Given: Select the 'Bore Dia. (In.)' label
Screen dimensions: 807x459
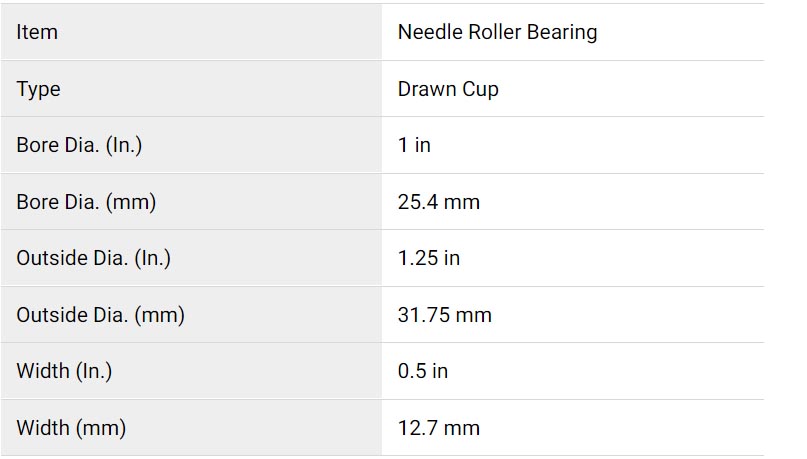Looking at the screenshot, I should click(79, 145).
